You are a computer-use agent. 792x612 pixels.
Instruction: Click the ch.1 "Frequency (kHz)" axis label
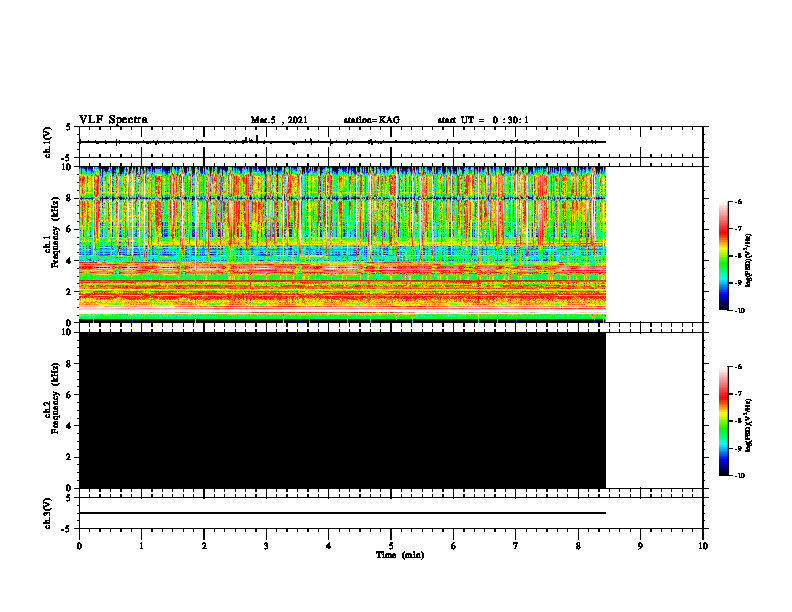click(55, 233)
